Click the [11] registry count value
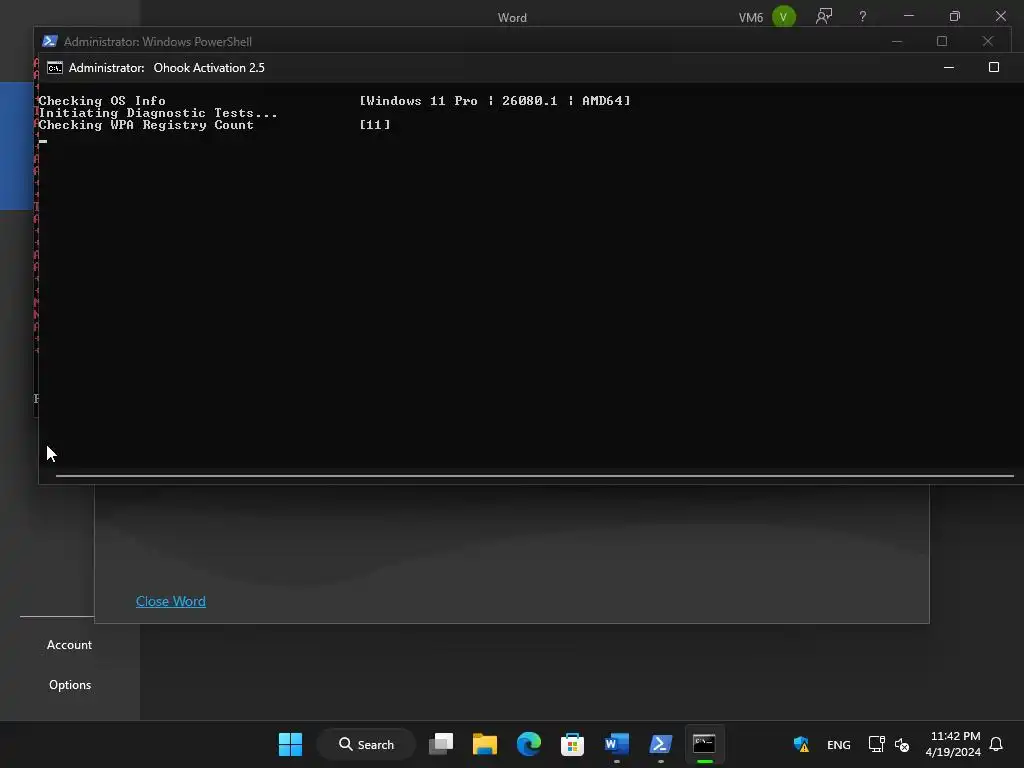Image resolution: width=1024 pixels, height=768 pixels. [375, 125]
